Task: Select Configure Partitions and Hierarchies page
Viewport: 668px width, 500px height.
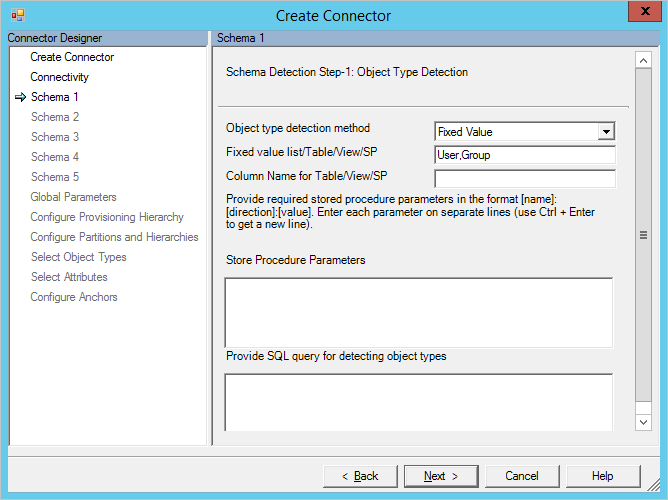Action: tap(114, 237)
